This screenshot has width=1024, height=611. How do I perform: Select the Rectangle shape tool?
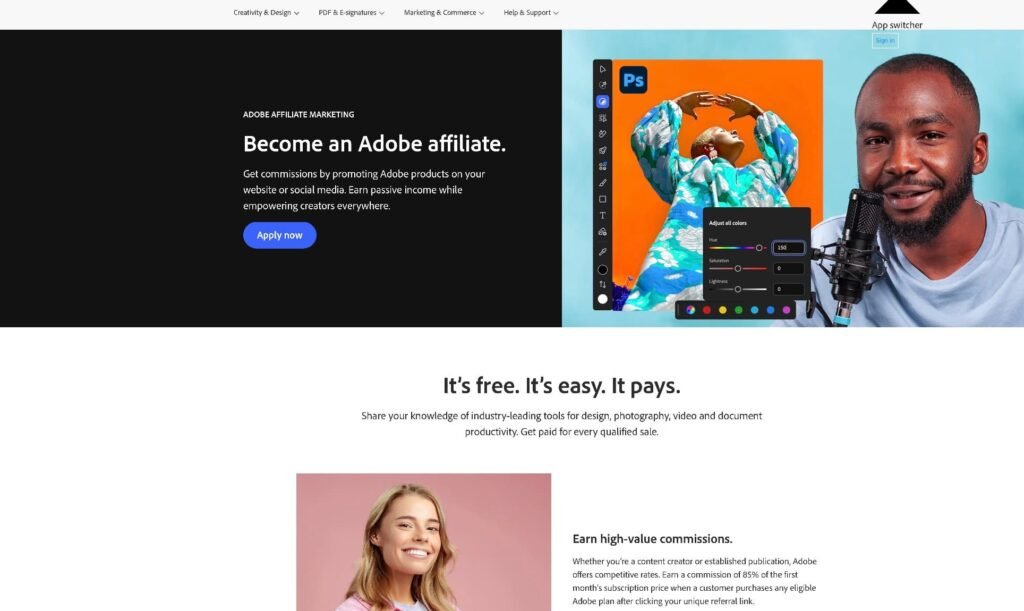602,199
